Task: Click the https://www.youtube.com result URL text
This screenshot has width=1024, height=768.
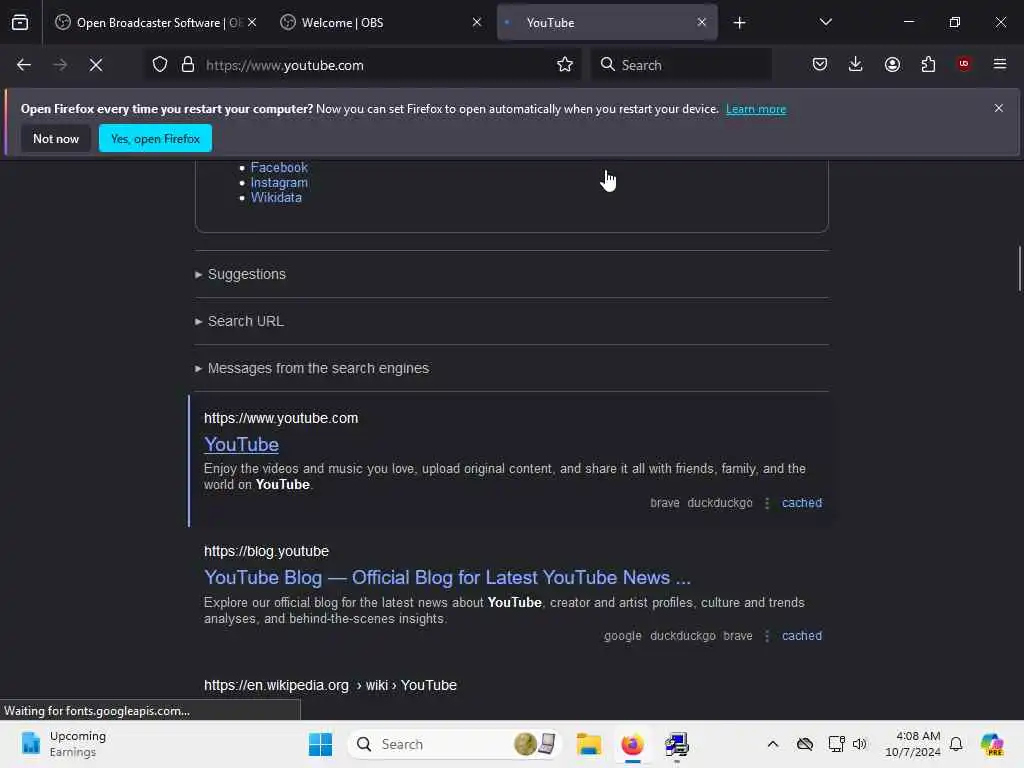Action: click(281, 418)
